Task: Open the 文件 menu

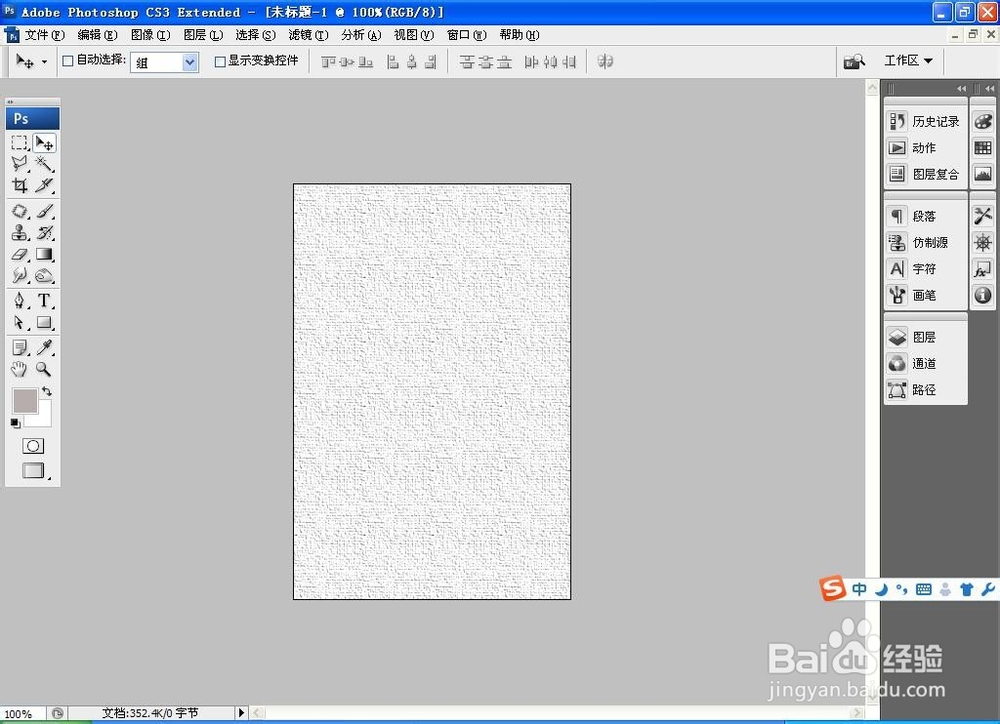Action: click(45, 35)
